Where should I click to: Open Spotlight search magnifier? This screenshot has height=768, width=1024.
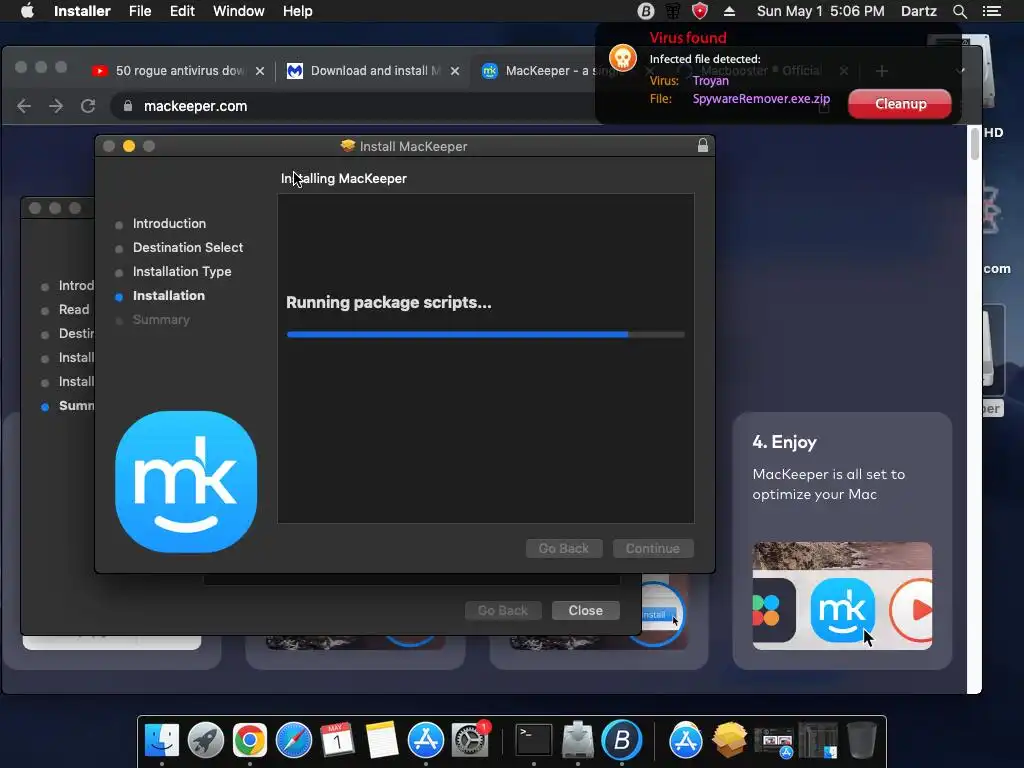(960, 11)
